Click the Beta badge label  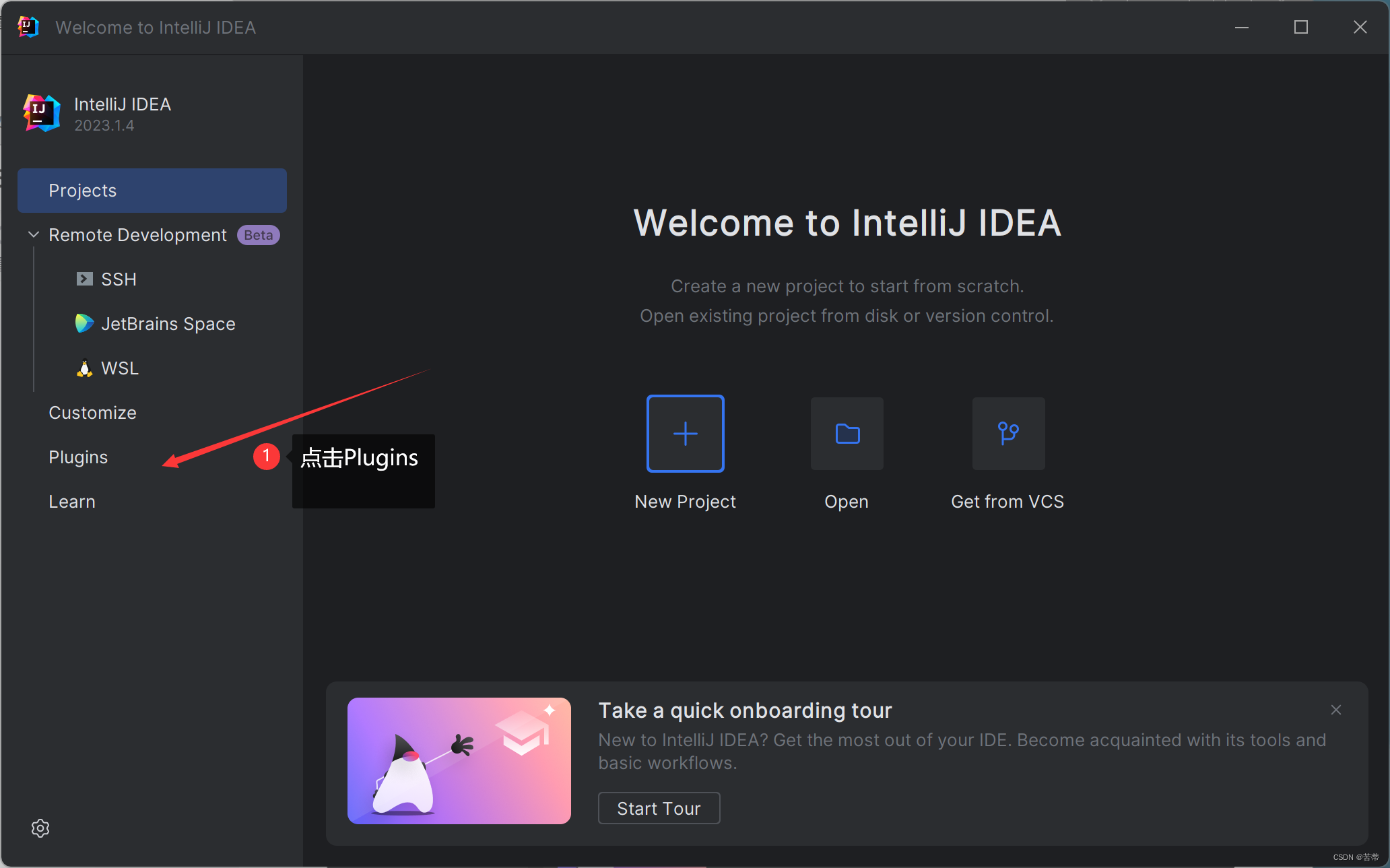click(259, 235)
